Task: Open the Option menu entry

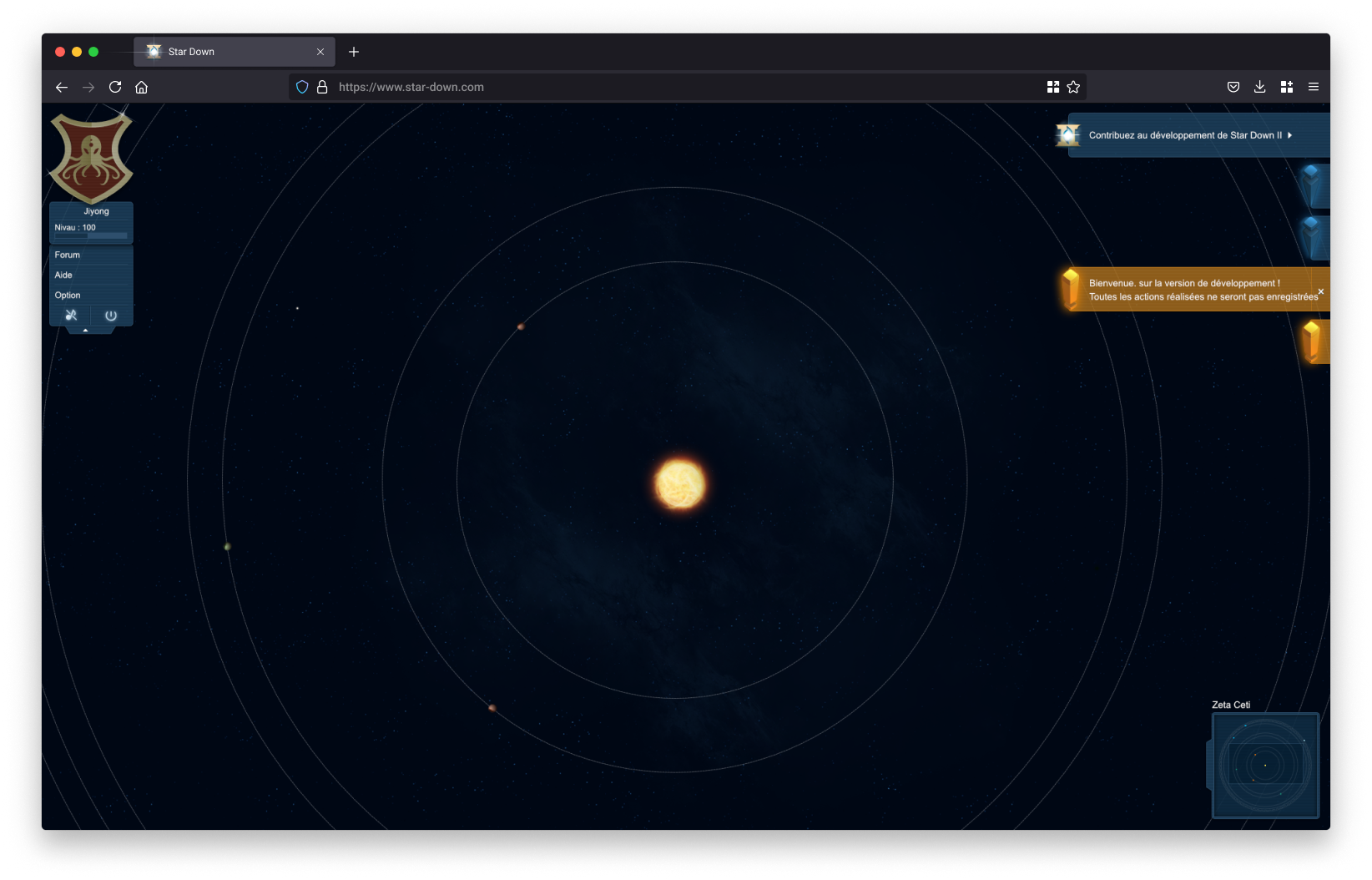Action: coord(68,295)
